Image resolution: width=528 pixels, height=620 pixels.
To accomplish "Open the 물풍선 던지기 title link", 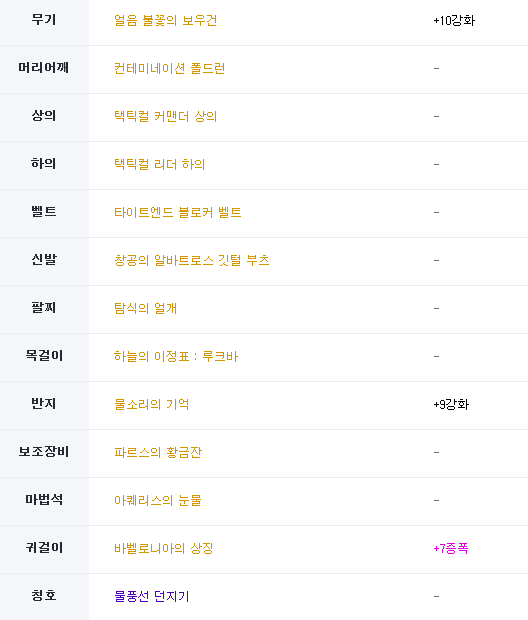I will (x=152, y=596).
